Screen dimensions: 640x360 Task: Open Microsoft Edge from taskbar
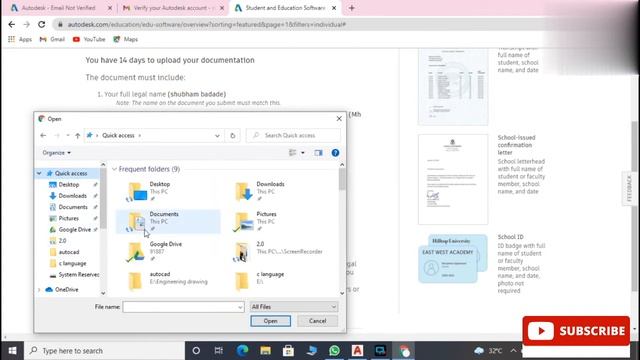pyautogui.click(x=242, y=351)
